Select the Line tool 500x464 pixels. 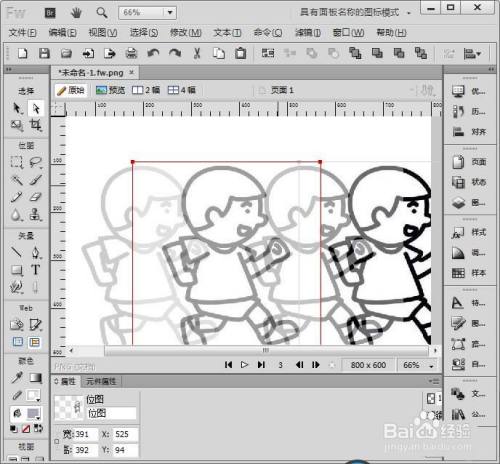tap(16, 252)
